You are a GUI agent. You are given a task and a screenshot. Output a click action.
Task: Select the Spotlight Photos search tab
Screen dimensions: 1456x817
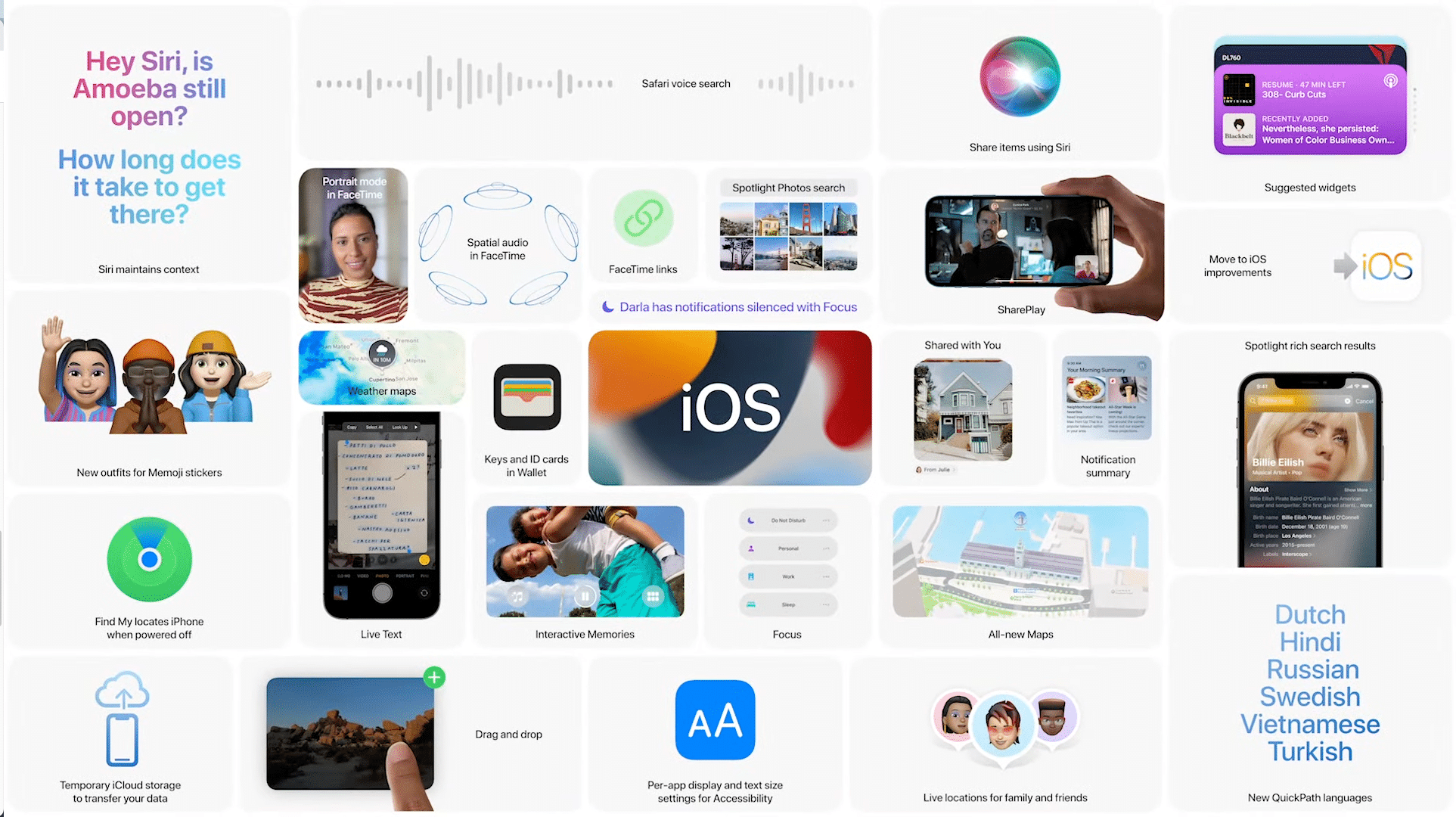(x=787, y=186)
